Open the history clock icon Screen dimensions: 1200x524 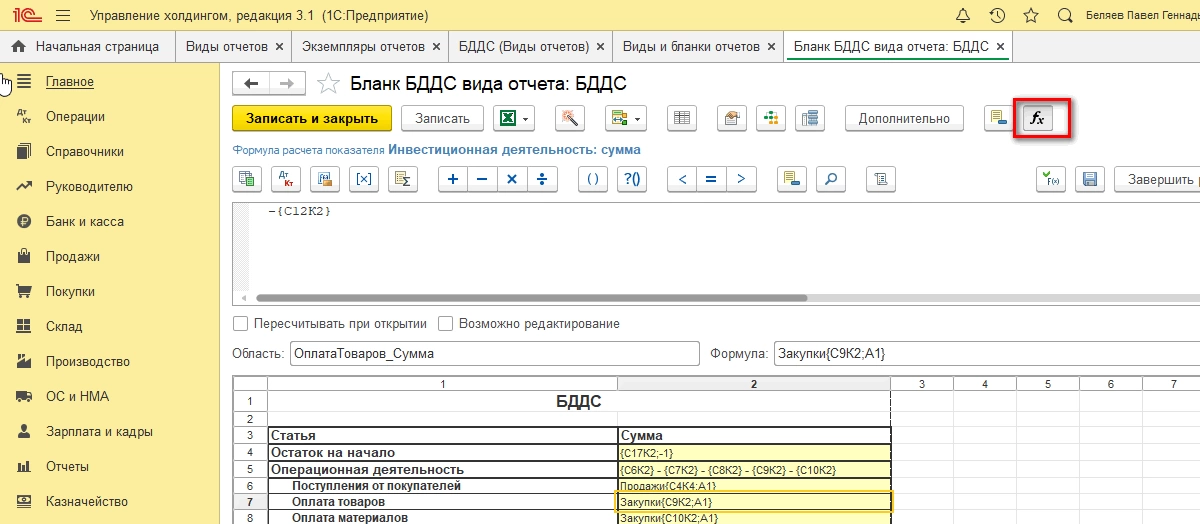pyautogui.click(x=997, y=16)
